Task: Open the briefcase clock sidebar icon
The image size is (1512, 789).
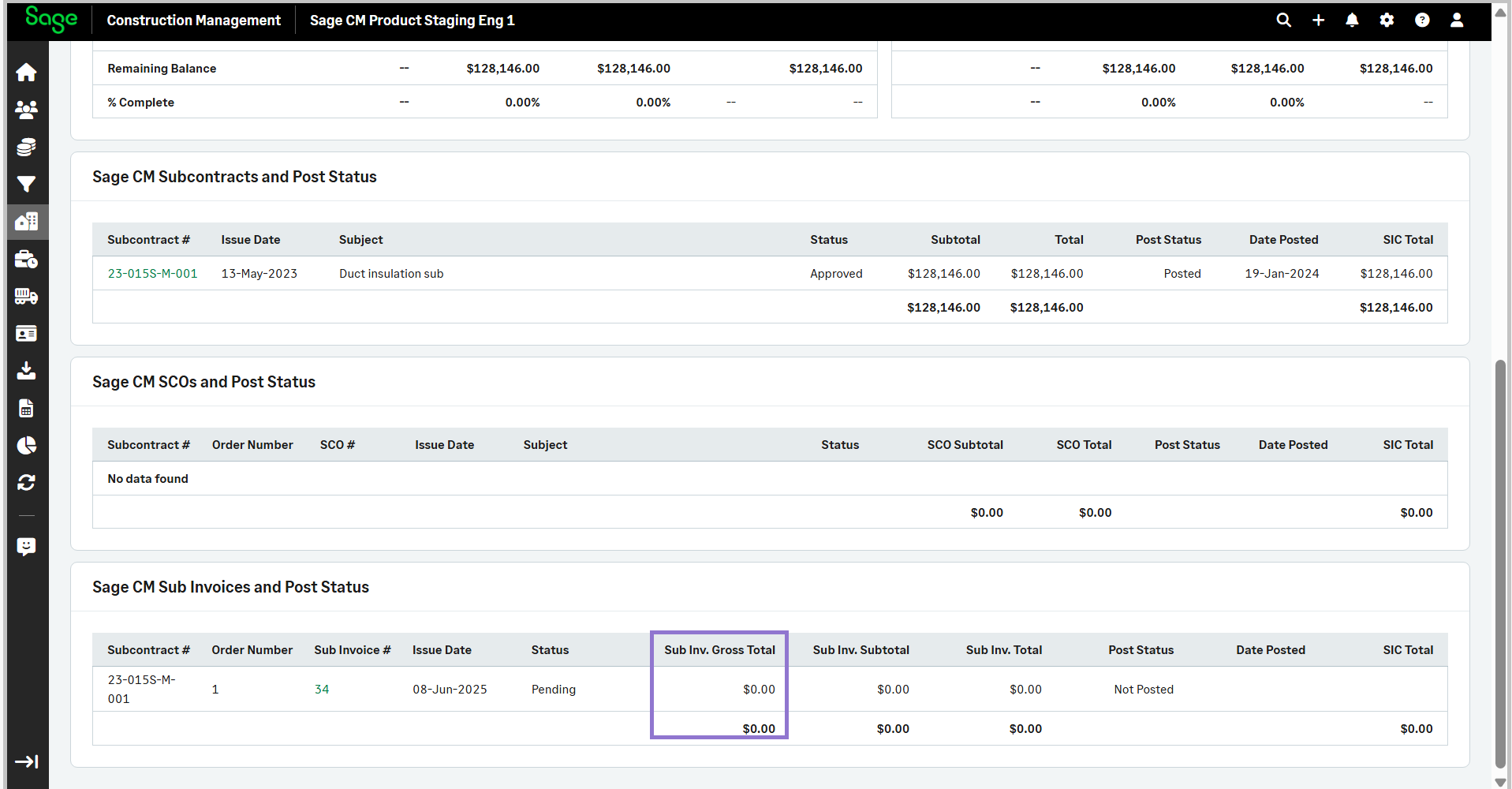Action: click(x=26, y=259)
